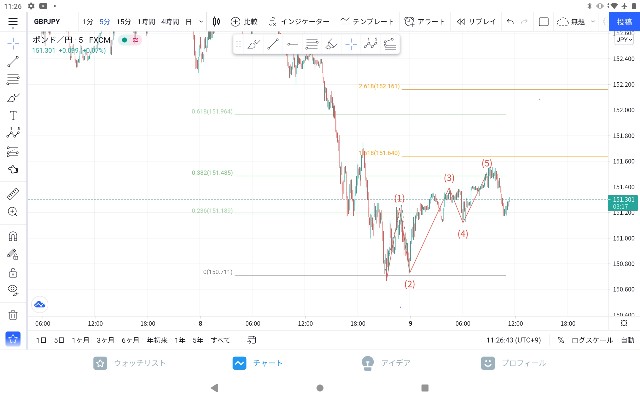
Task: Open the アイデア ideas tab
Action: pyautogui.click(x=386, y=363)
